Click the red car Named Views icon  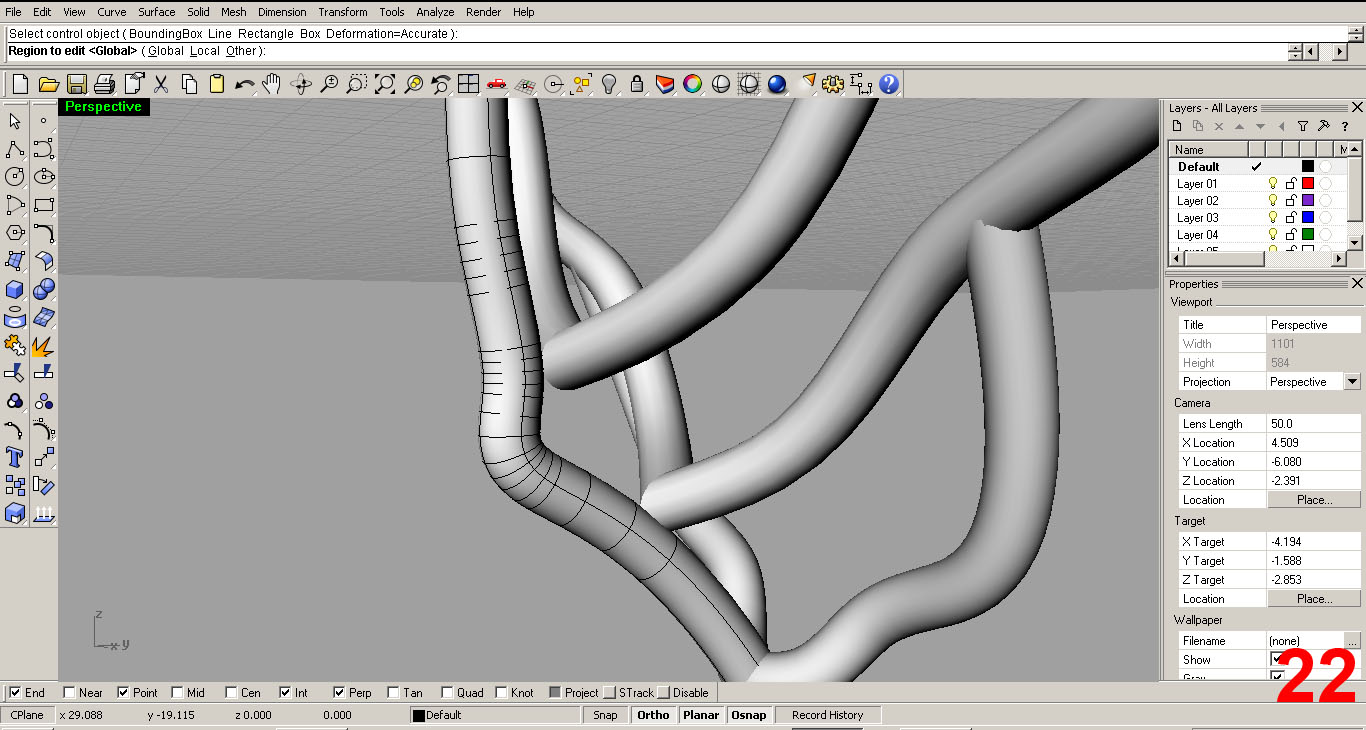pos(497,84)
